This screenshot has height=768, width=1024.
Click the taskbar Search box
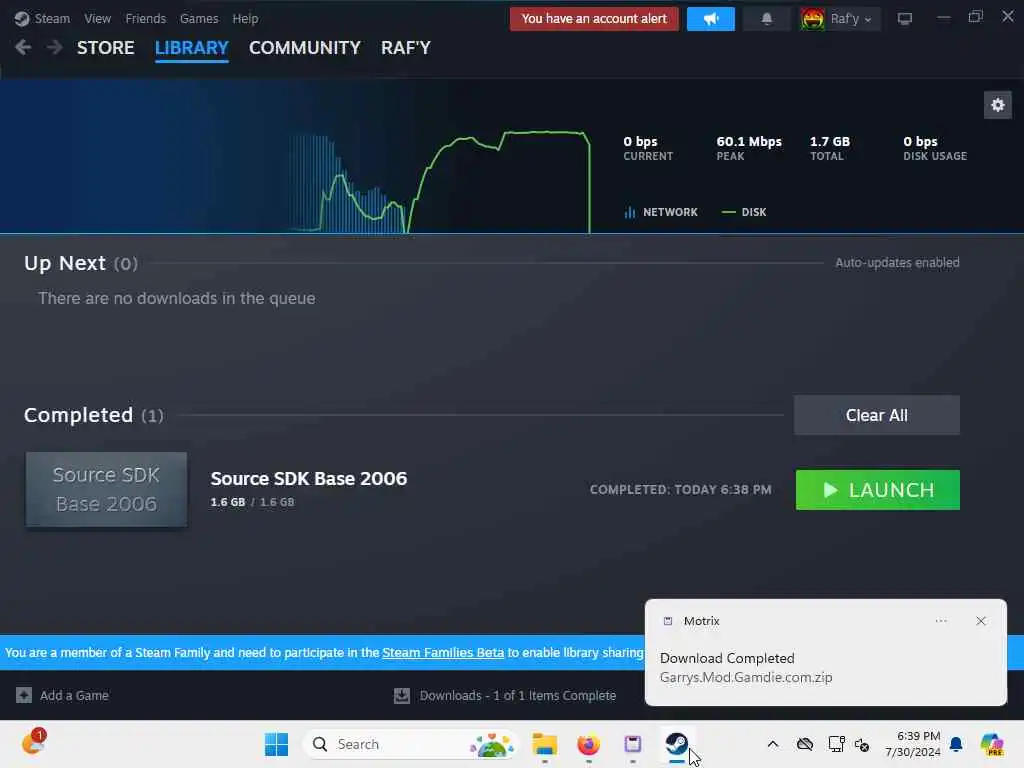coord(410,744)
